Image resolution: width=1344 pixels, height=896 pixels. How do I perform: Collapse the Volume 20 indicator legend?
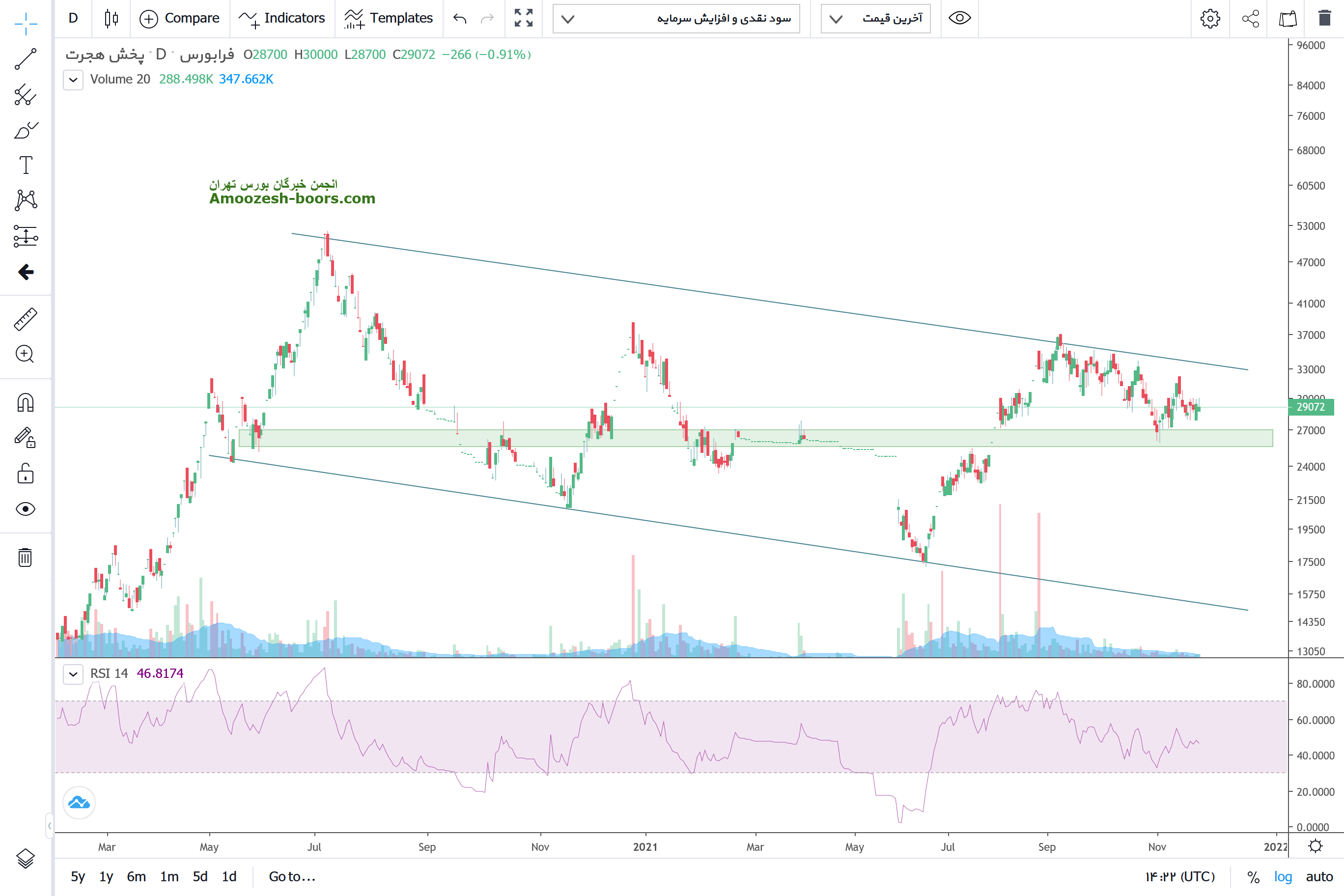coord(73,80)
